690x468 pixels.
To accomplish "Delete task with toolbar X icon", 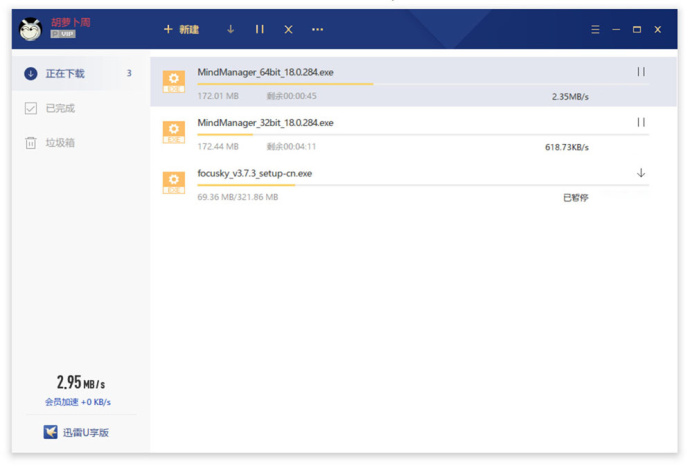I will click(288, 29).
